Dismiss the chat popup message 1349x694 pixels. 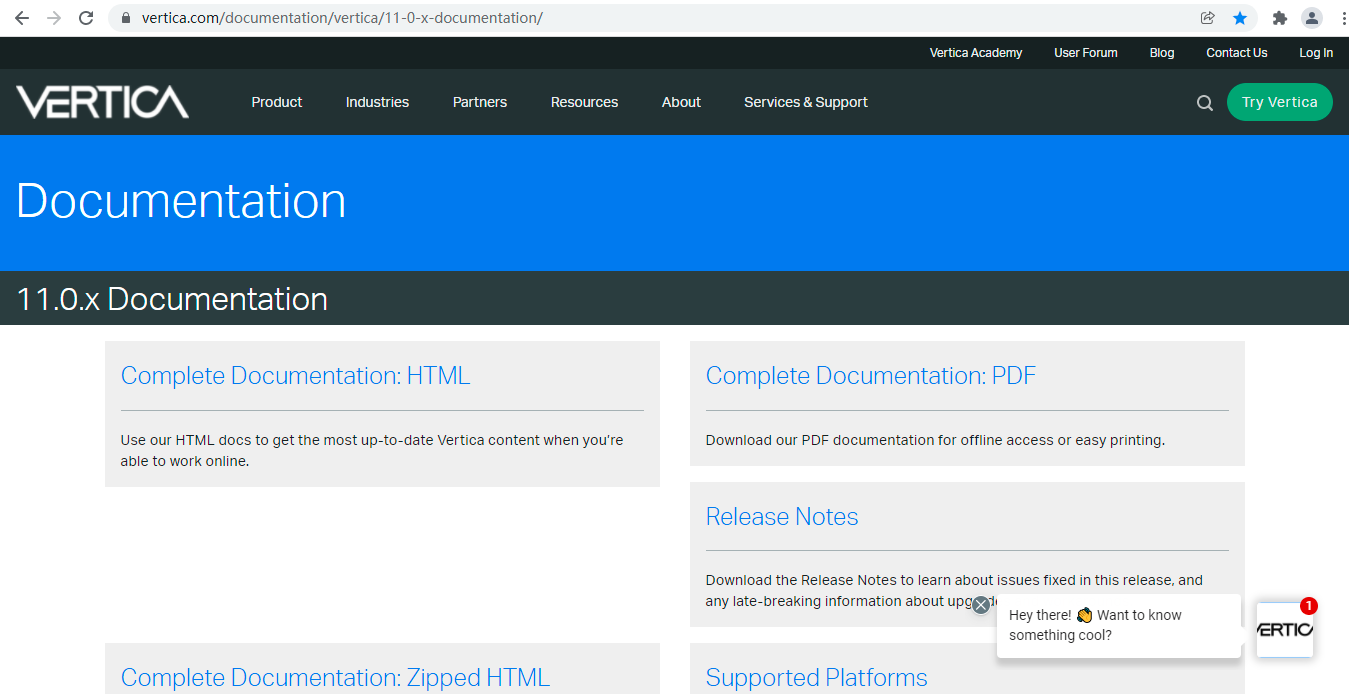coord(981,604)
